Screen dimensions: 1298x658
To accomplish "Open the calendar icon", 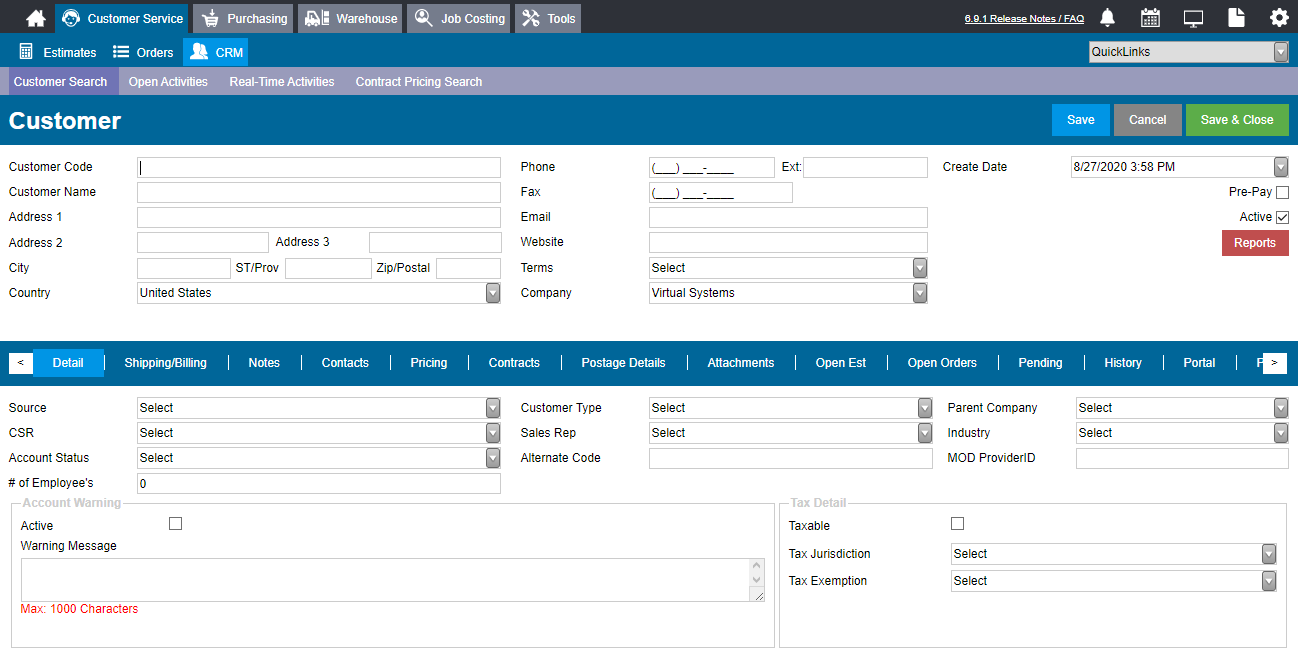I will pos(1150,18).
